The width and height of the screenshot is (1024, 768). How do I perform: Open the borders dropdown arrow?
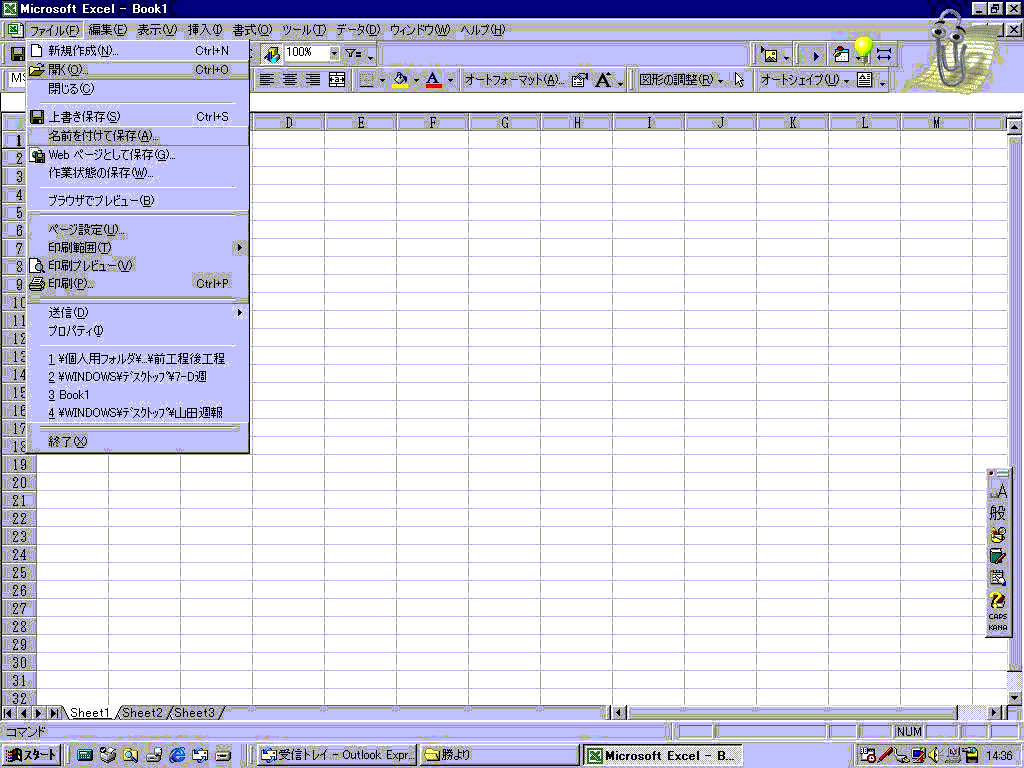[382, 81]
